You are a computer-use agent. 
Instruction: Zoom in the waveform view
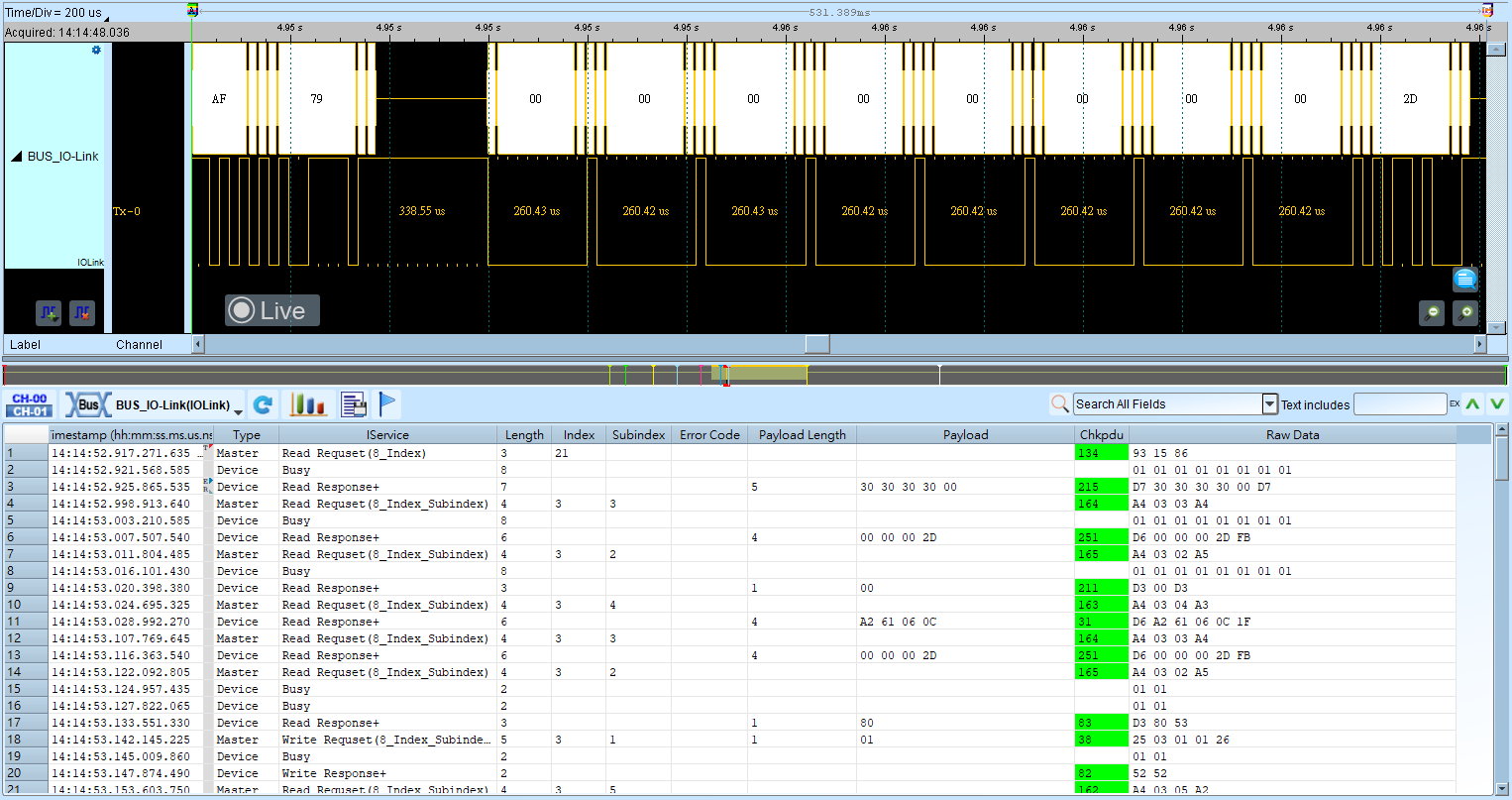(1465, 313)
